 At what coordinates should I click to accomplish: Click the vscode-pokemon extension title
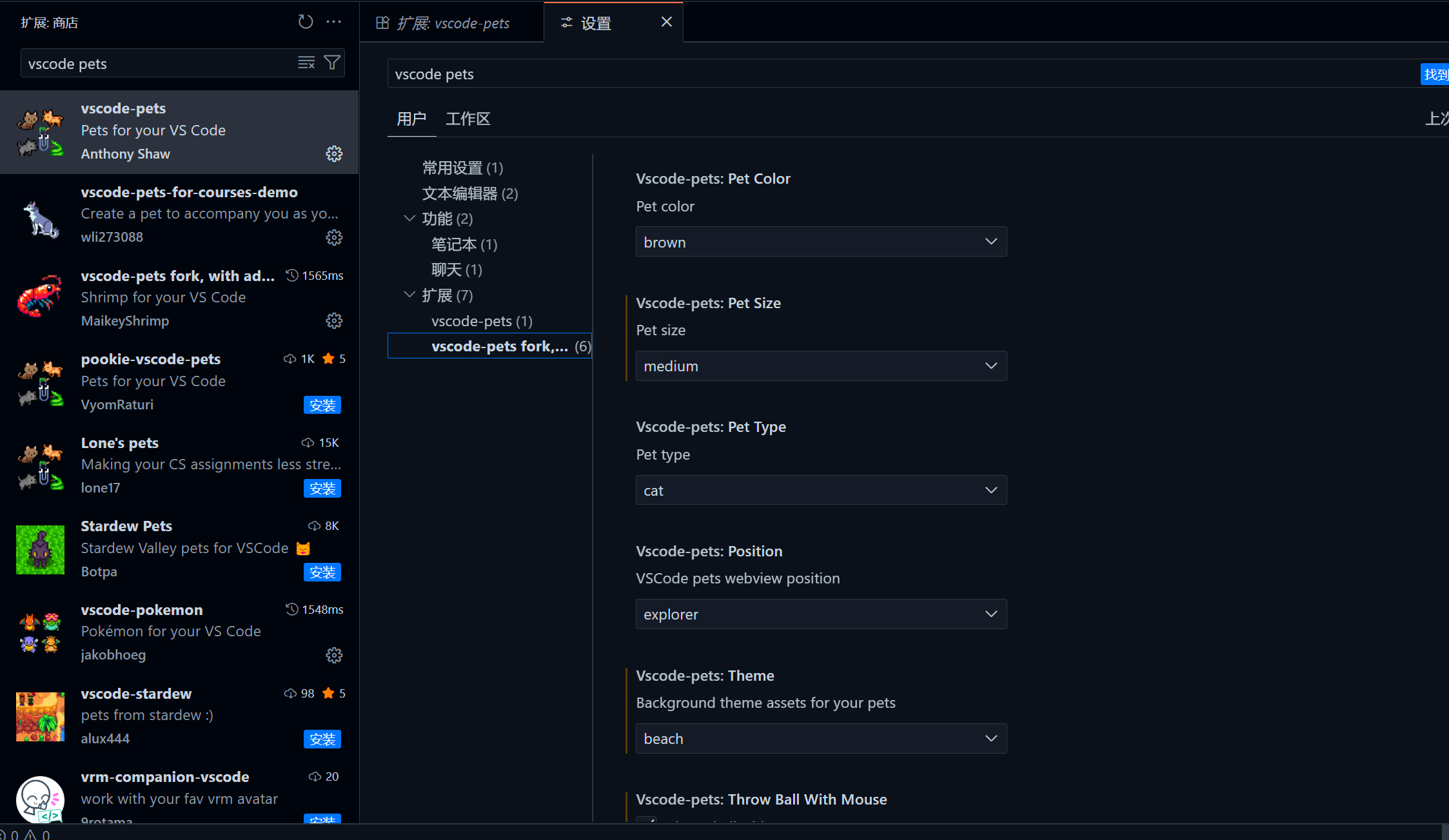click(x=142, y=610)
